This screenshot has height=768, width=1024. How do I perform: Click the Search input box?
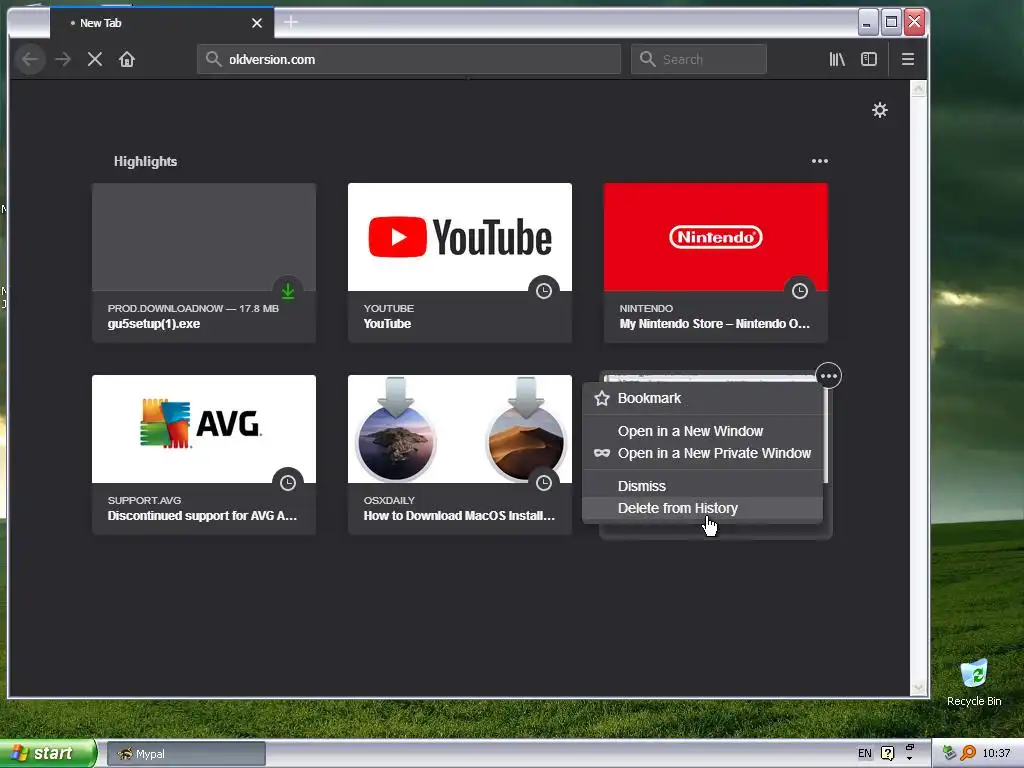(x=699, y=59)
